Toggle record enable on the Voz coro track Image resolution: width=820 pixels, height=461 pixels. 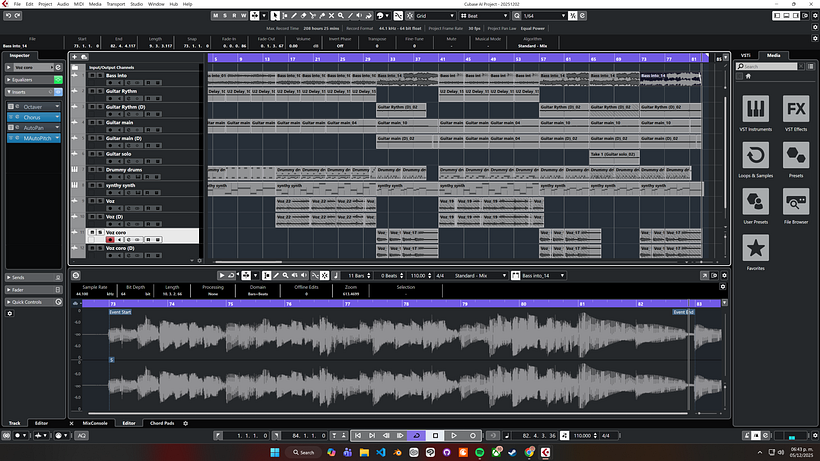point(110,240)
